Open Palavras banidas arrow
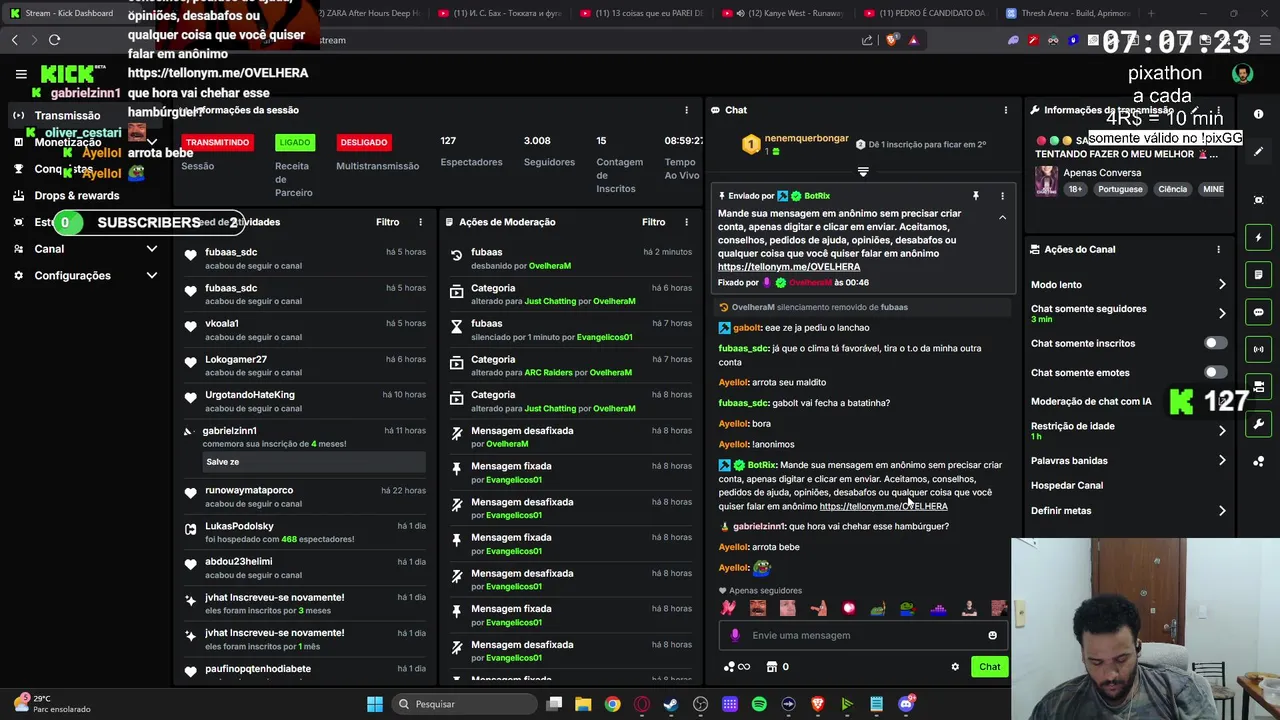1280x720 pixels. click(x=1222, y=461)
